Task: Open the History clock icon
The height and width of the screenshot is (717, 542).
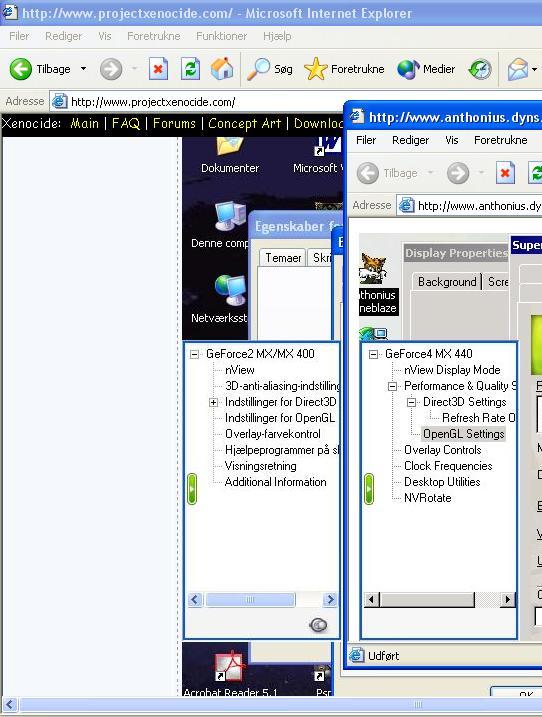Action: [x=480, y=69]
